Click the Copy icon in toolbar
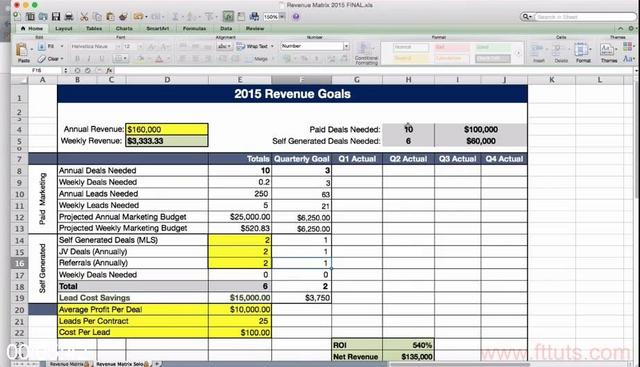Screen dimensions: 640x367 tap(98, 17)
